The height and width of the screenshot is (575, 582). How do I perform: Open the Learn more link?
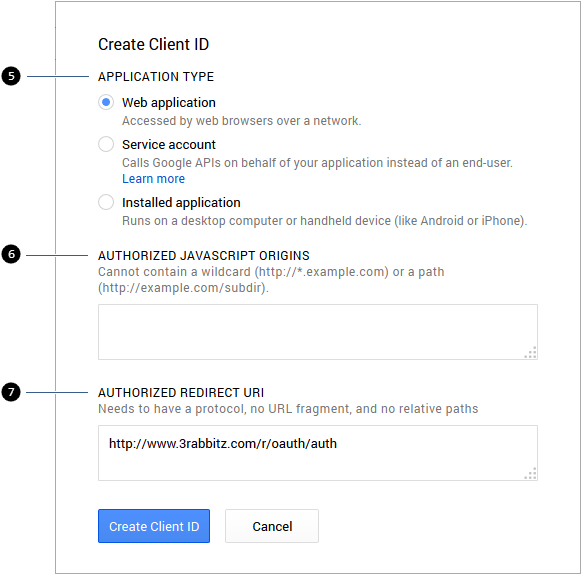click(x=153, y=179)
